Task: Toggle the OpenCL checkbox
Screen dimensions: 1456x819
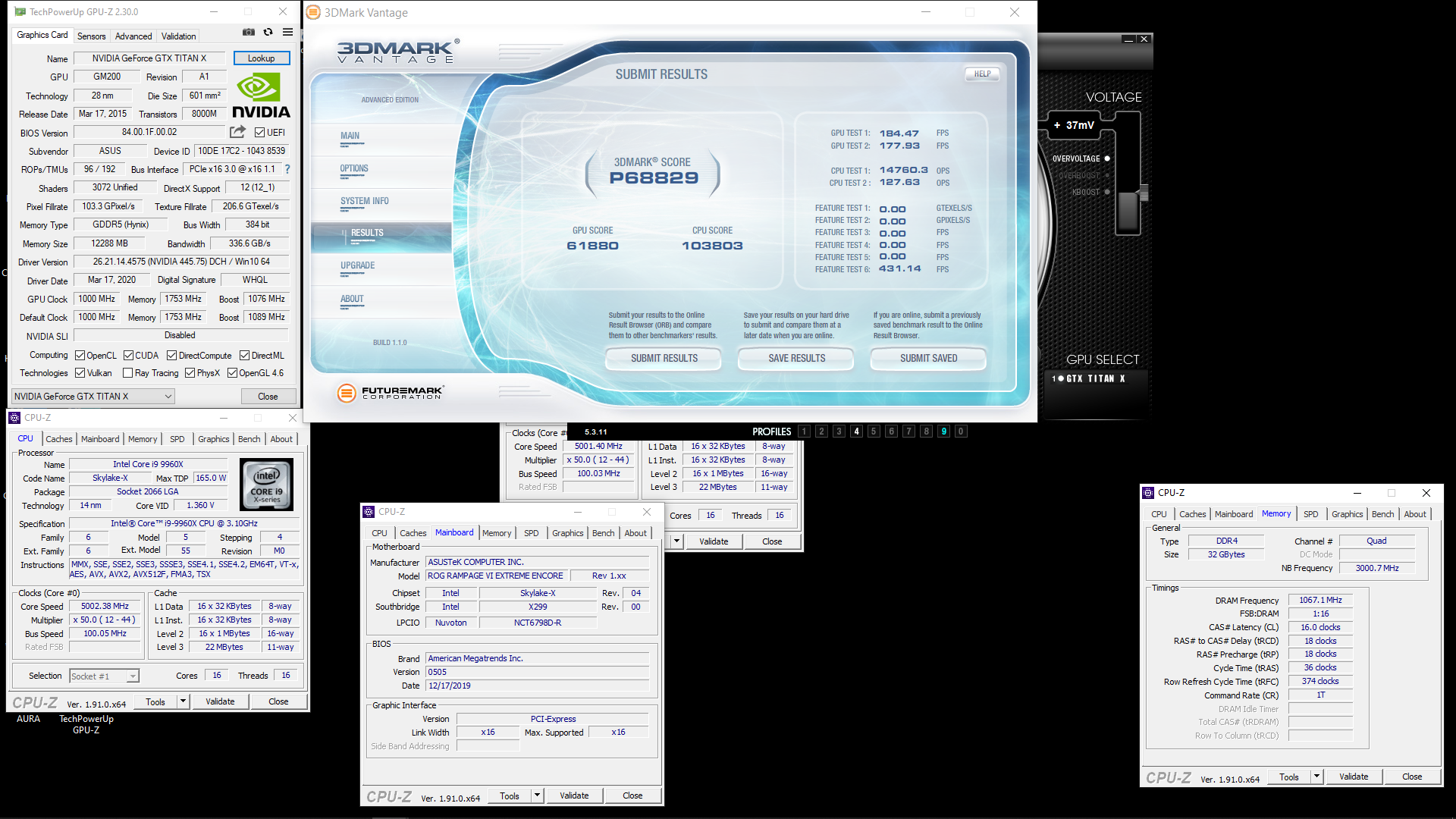Action: click(80, 356)
